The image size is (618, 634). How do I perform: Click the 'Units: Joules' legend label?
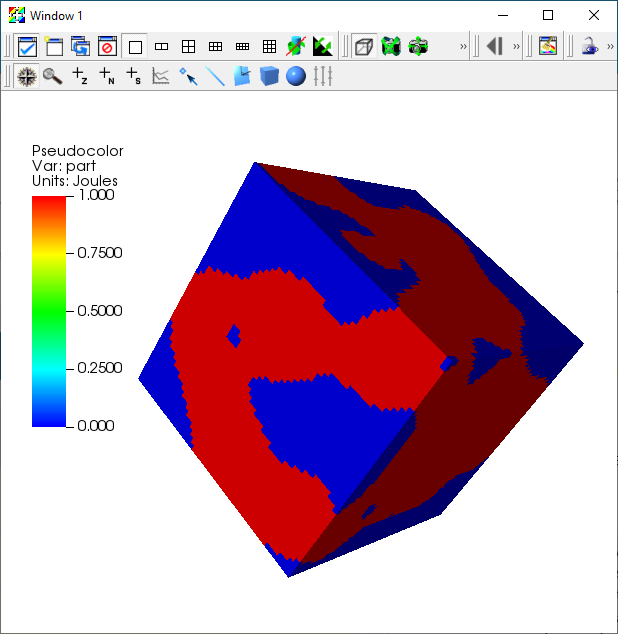75,181
